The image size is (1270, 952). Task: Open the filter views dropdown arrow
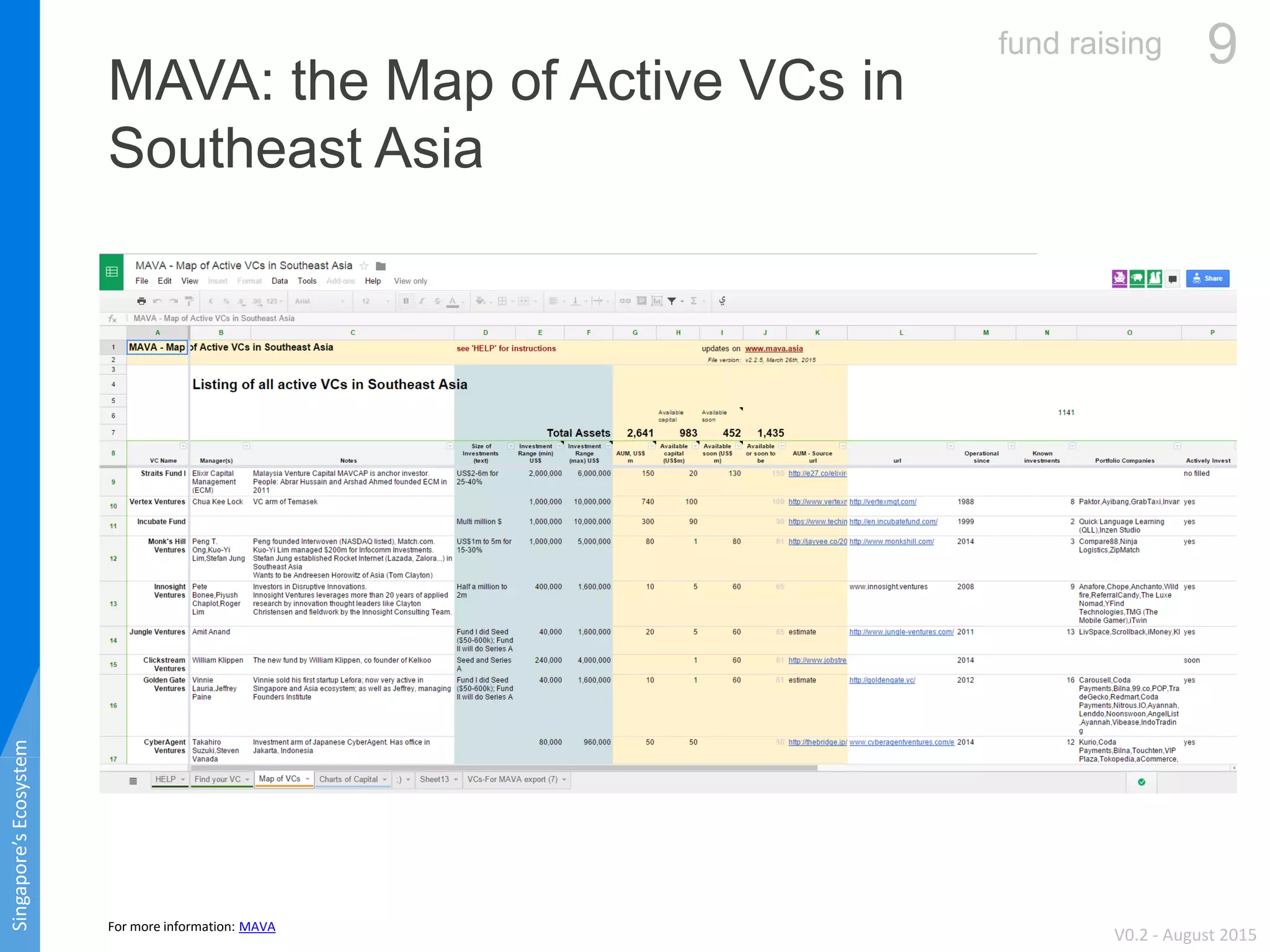(x=682, y=302)
